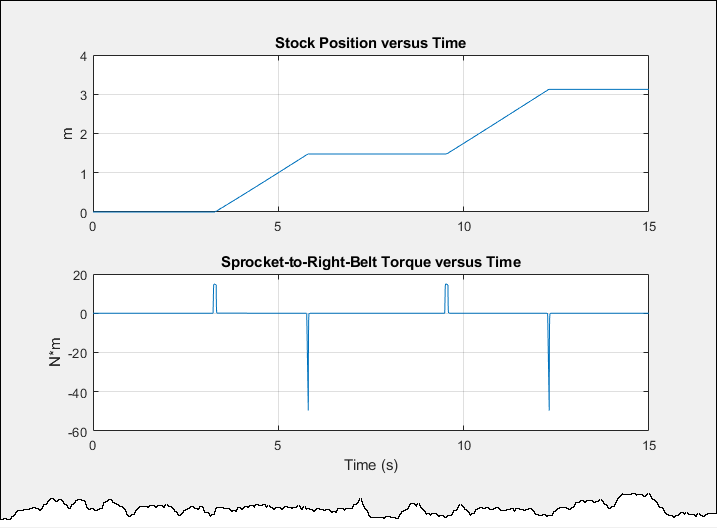Viewport: 717px width, 528px height.
Task: Click the "N*m" y-axis label
Action: 57,353
